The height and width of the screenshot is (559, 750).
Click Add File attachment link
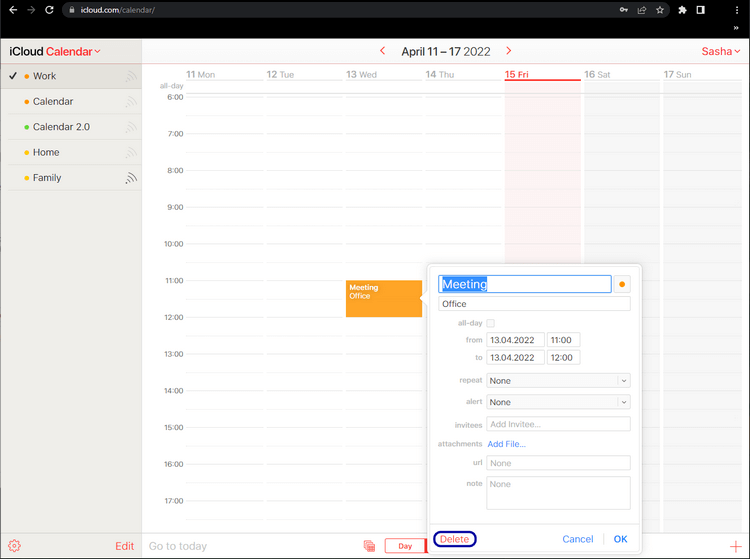507,444
